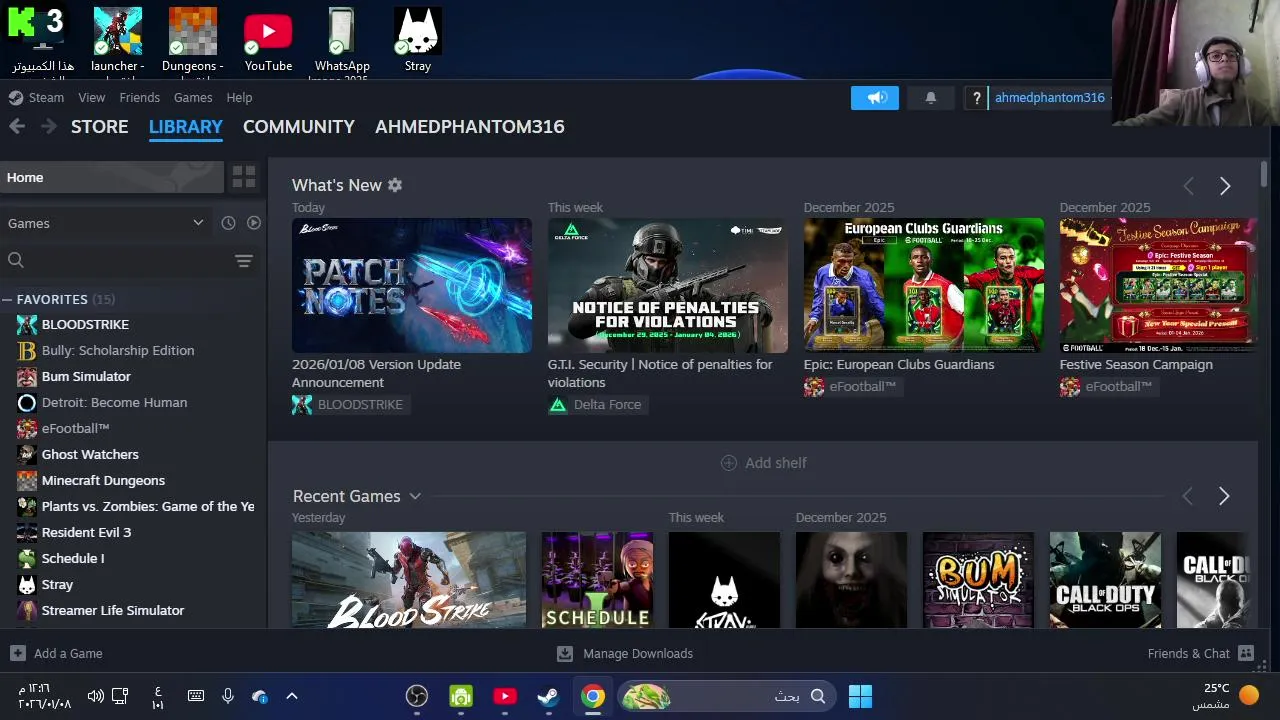This screenshot has width=1280, height=720.
Task: Open Festive Season Campaign news thumbnail
Action: pyautogui.click(x=1158, y=285)
